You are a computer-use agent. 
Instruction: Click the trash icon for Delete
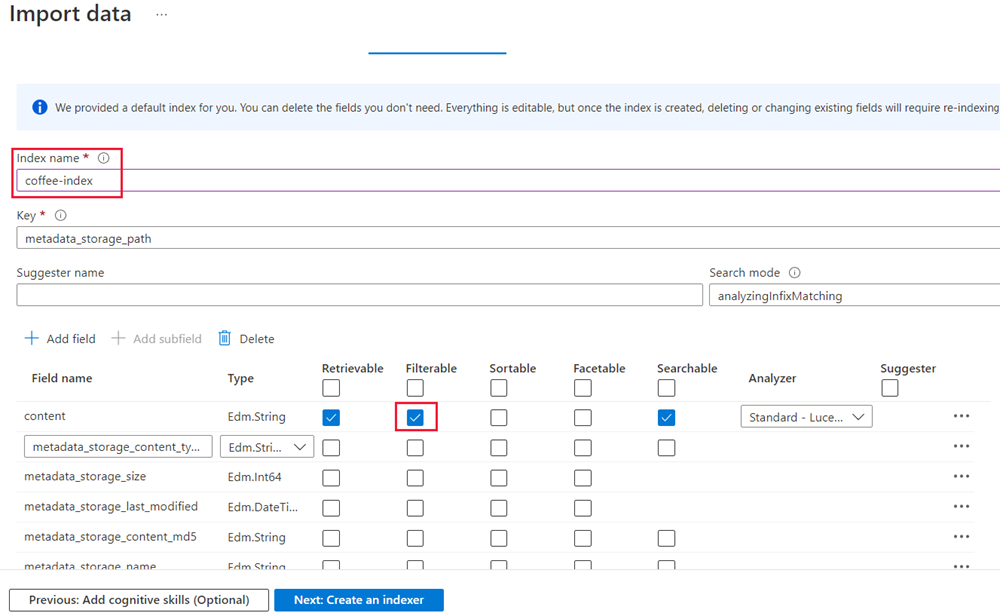coord(224,338)
